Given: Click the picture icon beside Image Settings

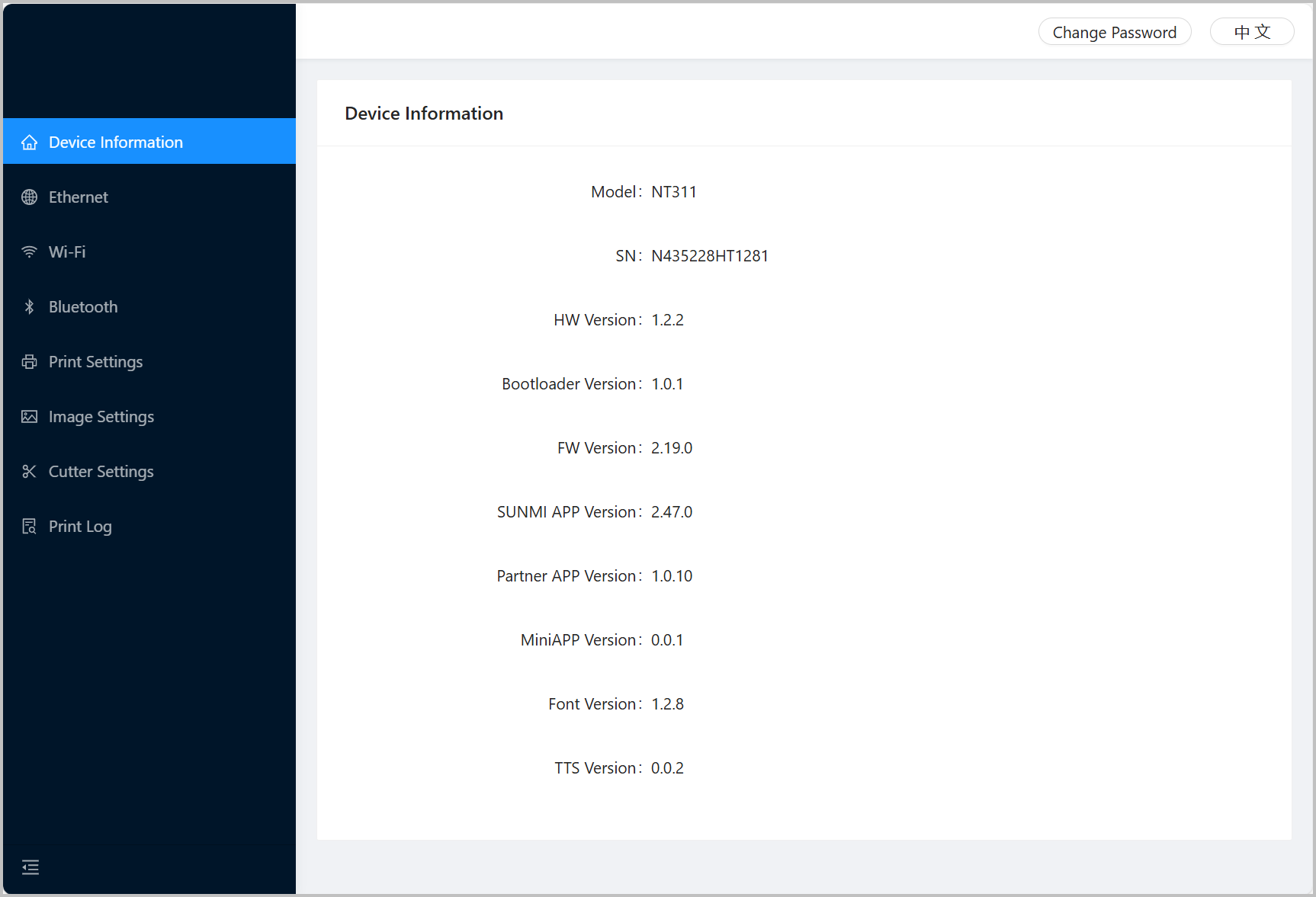Looking at the screenshot, I should point(29,417).
